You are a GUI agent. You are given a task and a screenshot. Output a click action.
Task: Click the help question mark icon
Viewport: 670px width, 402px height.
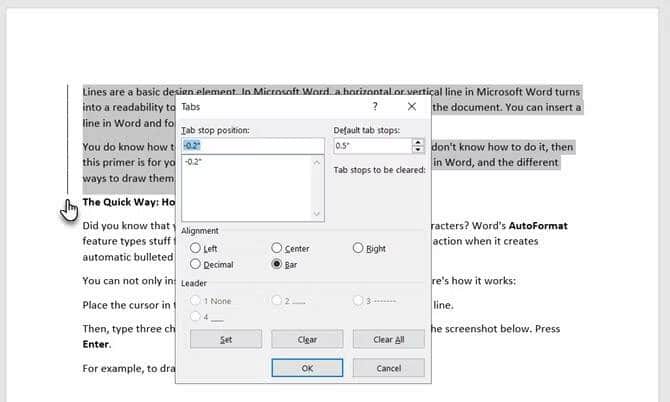coord(375,106)
